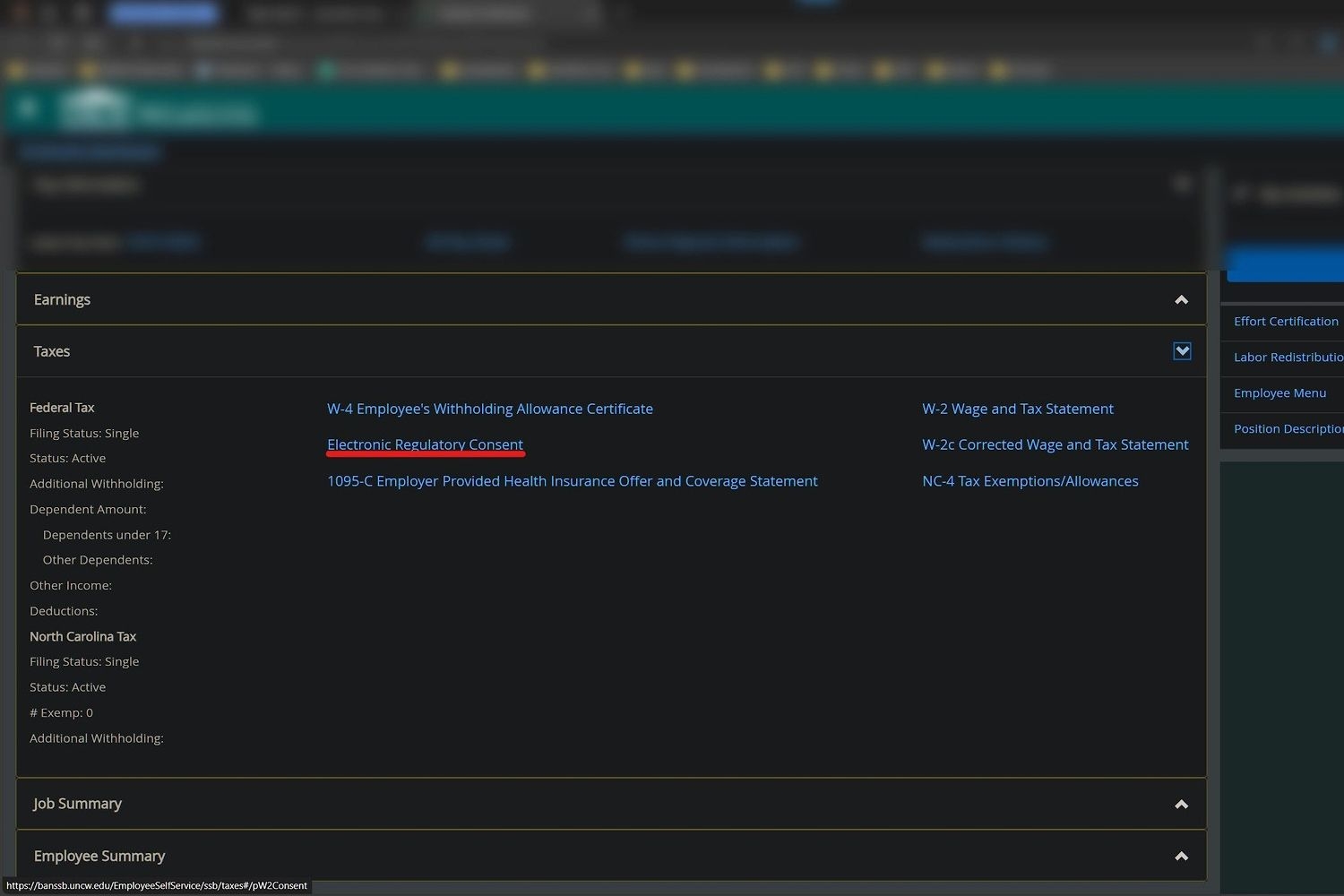Open W-2c Corrected Wage and Tax Statement
This screenshot has width=1344, height=896.
pyautogui.click(x=1055, y=444)
